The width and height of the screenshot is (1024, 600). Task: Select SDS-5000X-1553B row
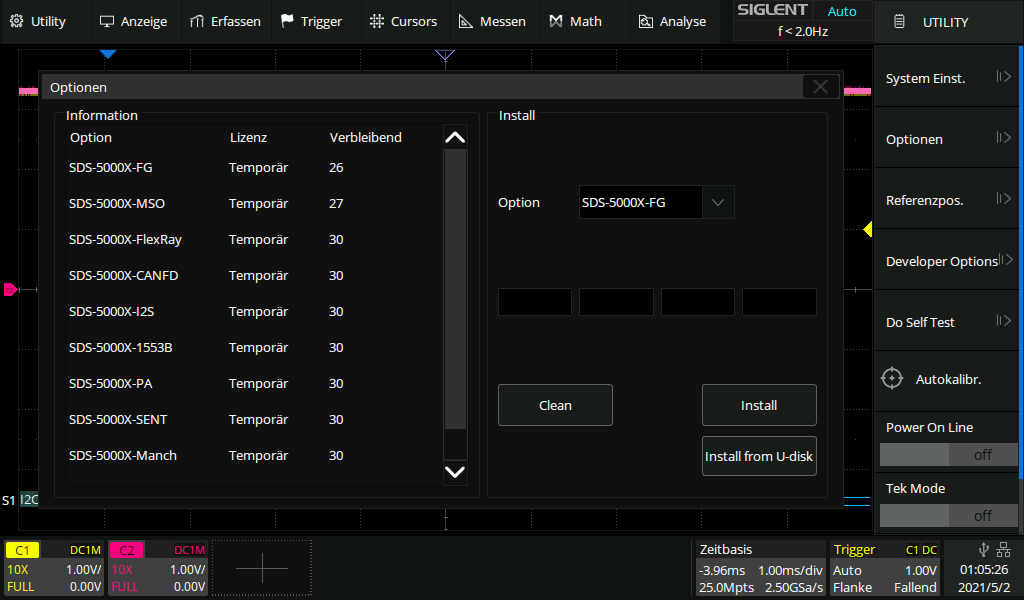pos(253,347)
